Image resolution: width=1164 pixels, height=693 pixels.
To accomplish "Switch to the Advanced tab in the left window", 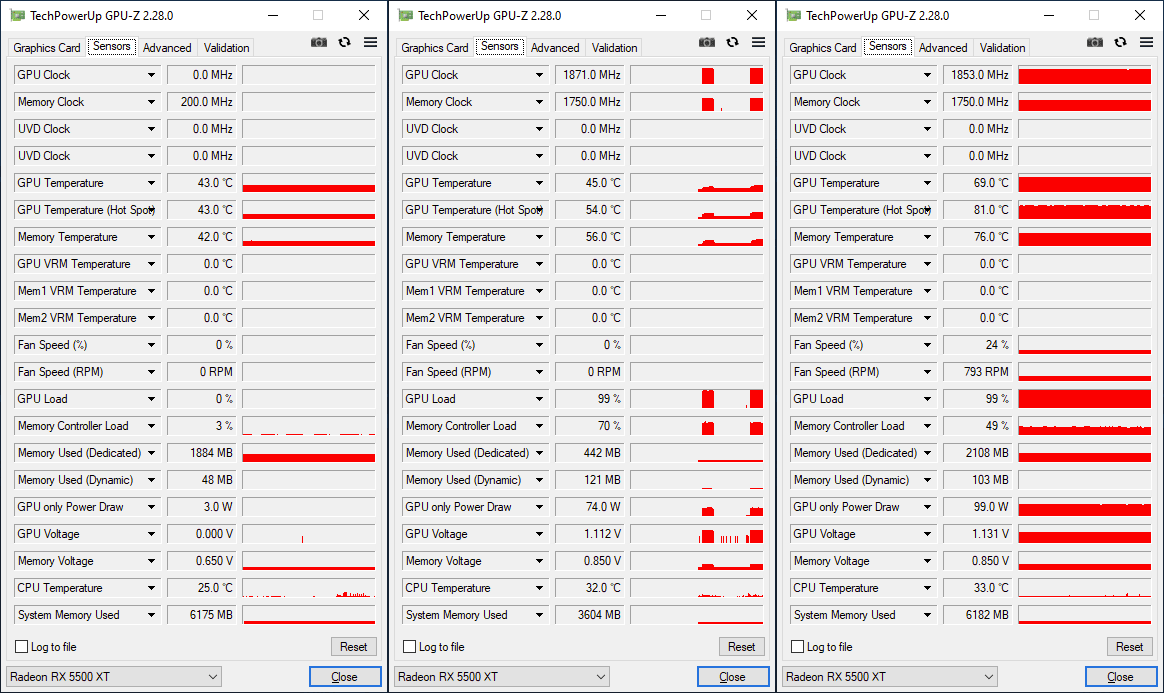I will (x=167, y=48).
